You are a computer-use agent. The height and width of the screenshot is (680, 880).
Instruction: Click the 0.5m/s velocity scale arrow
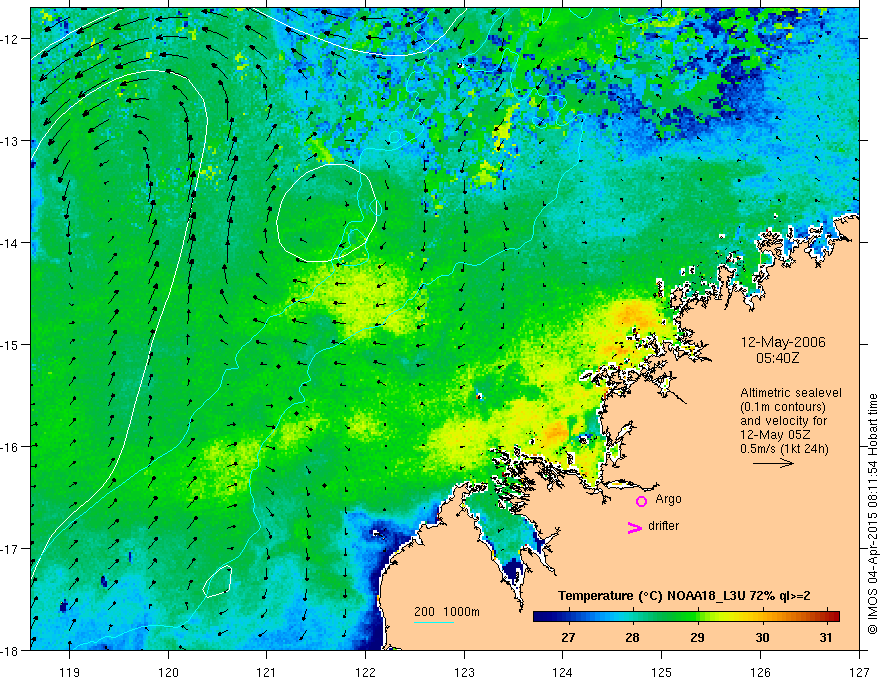point(773,463)
